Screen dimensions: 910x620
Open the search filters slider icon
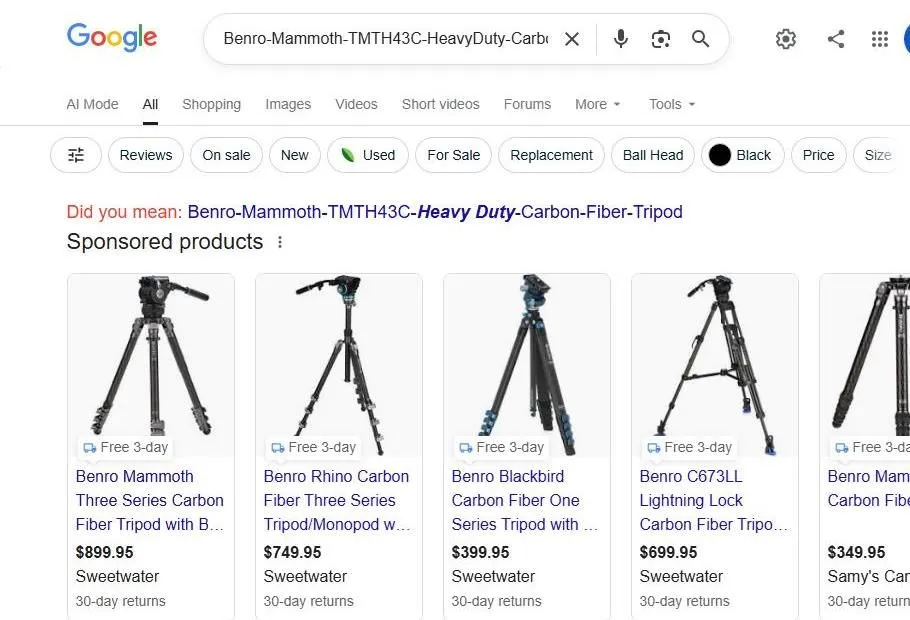tap(75, 155)
